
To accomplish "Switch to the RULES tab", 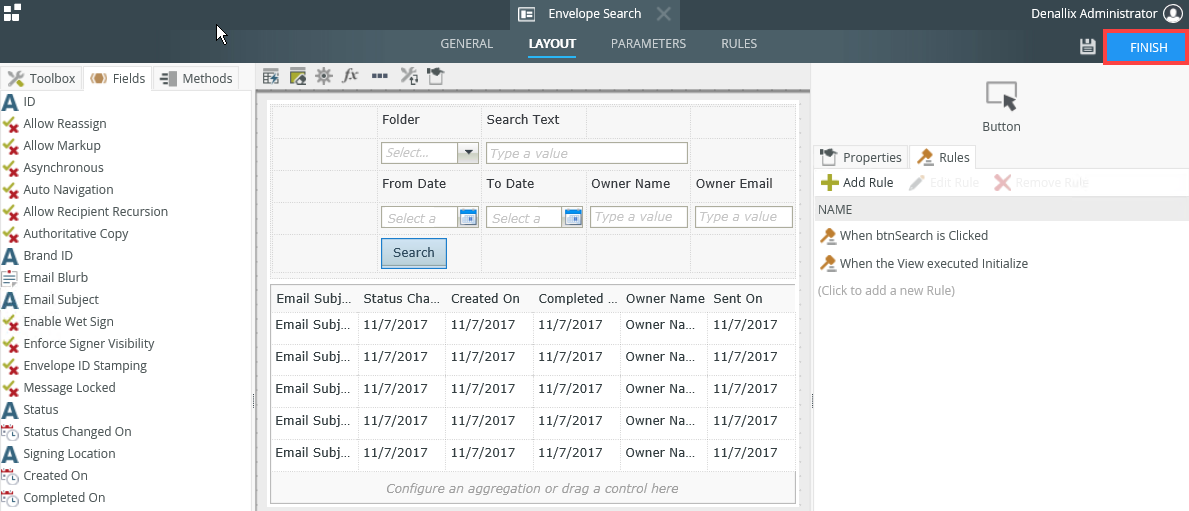I will pyautogui.click(x=739, y=44).
